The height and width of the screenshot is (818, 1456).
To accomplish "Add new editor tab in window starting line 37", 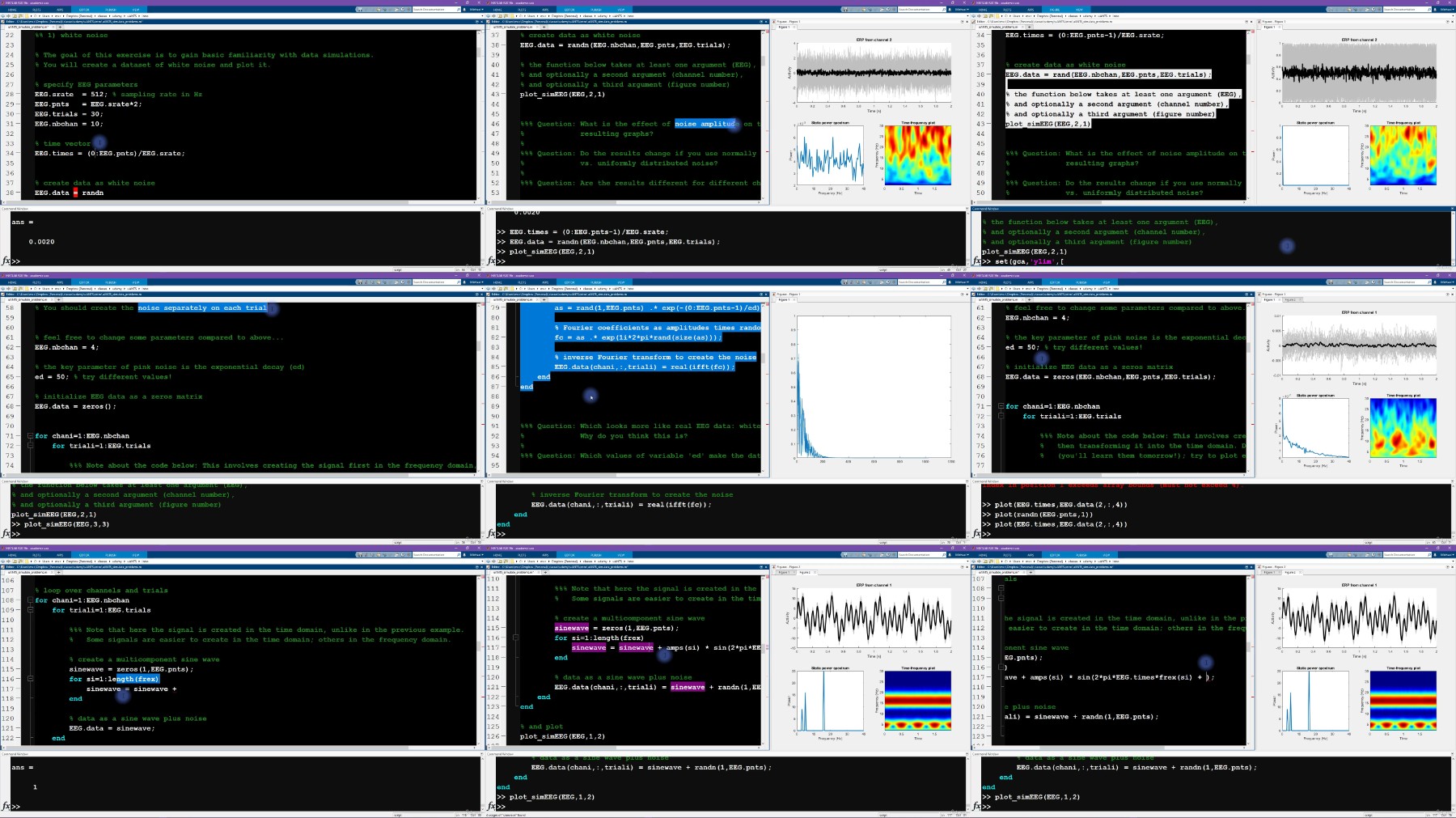I will point(544,27).
